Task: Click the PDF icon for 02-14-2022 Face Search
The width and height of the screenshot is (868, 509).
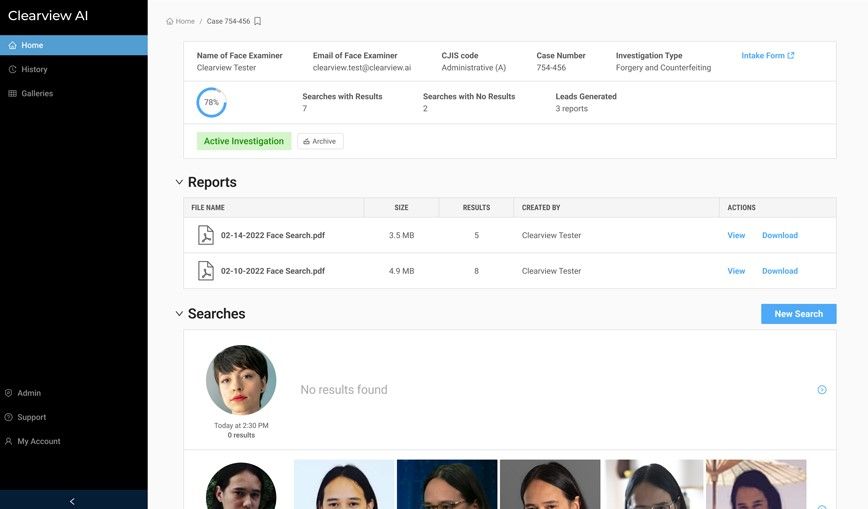Action: coord(206,235)
